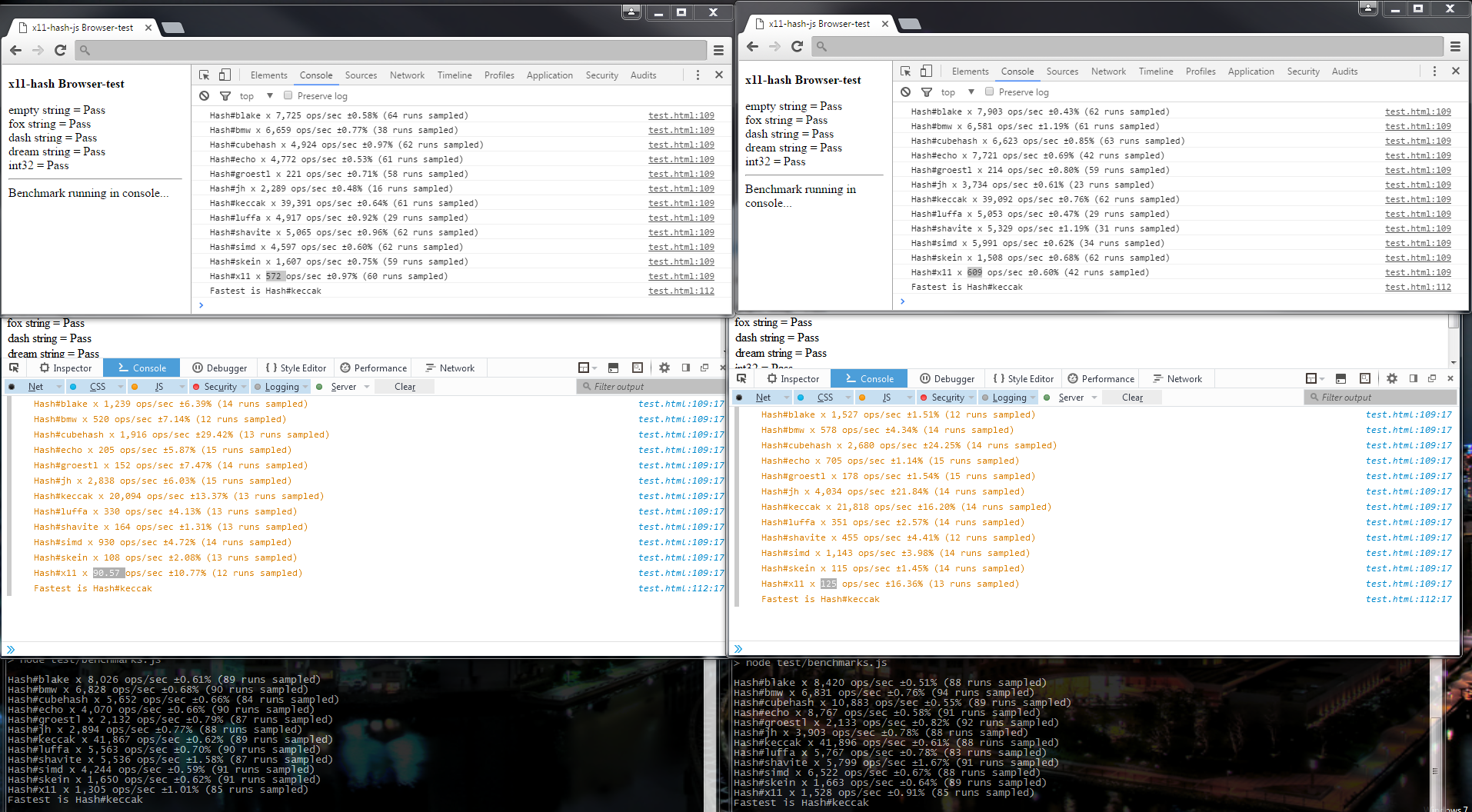Open frame selector dropdown in left Firefox toolbox

tap(587, 368)
